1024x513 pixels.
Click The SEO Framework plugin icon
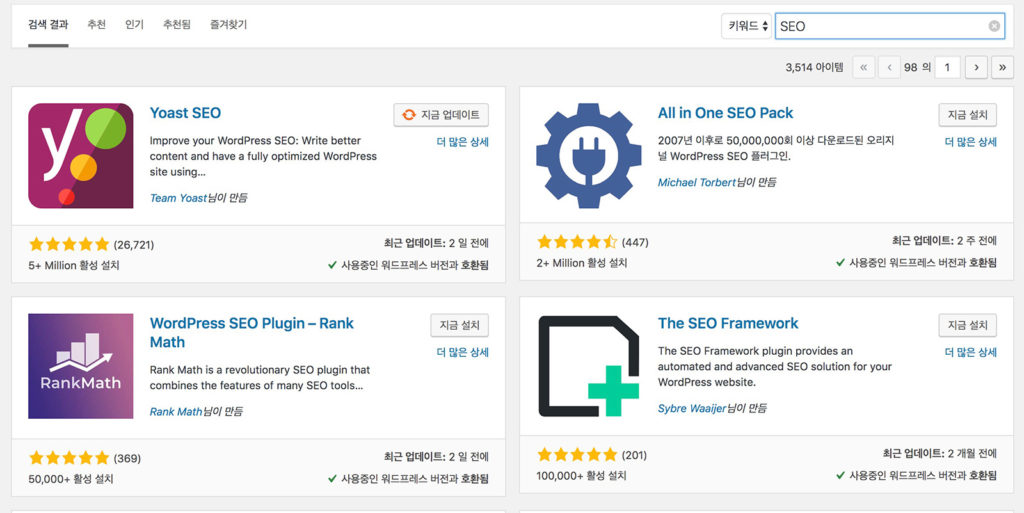click(588, 365)
